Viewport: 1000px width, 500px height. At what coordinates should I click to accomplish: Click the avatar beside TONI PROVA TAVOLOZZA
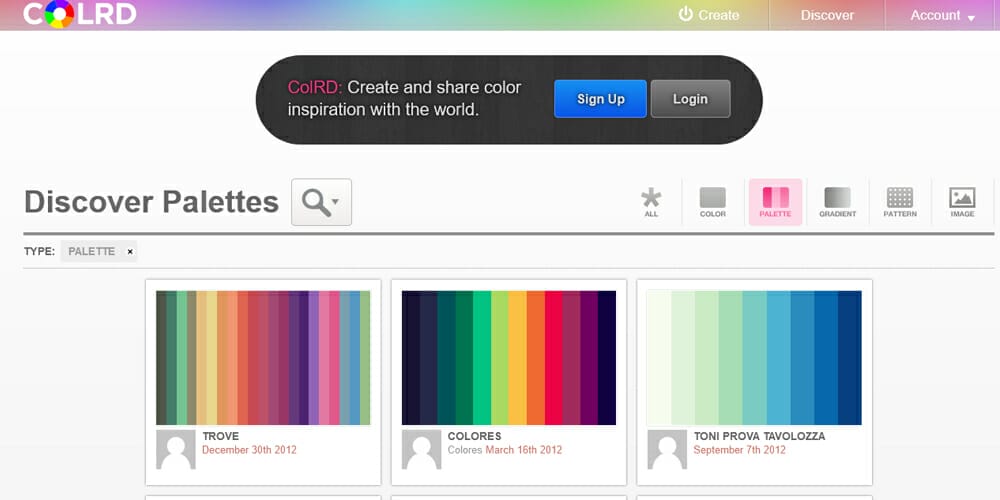667,450
